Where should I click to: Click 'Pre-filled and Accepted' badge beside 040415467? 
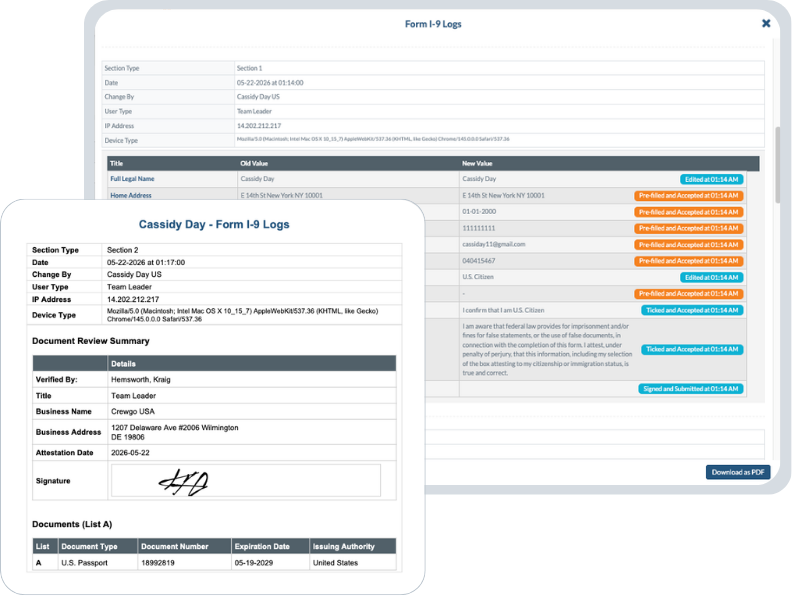click(x=688, y=261)
